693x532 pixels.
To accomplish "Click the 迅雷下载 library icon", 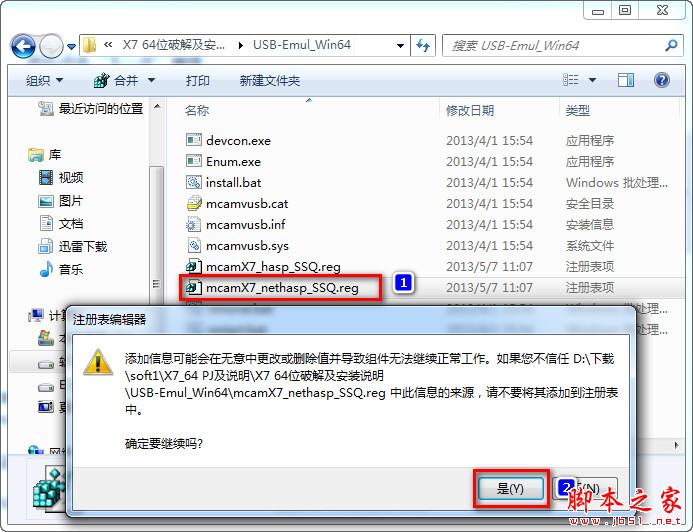I will point(46,246).
